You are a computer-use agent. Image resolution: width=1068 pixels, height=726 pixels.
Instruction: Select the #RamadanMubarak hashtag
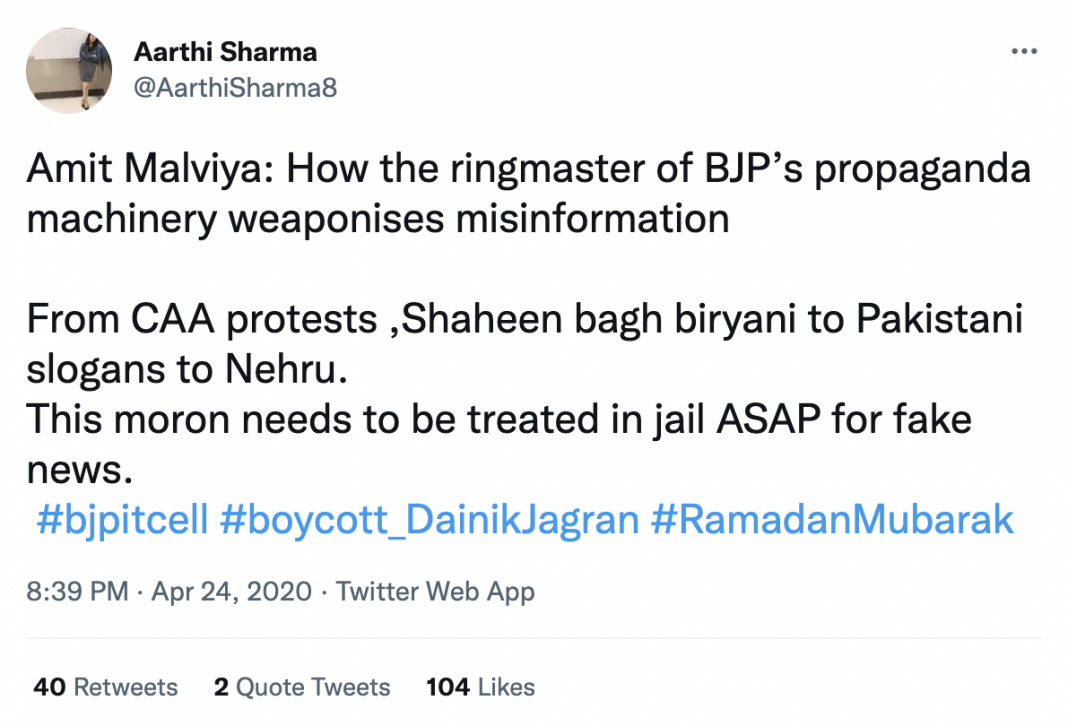pos(832,520)
